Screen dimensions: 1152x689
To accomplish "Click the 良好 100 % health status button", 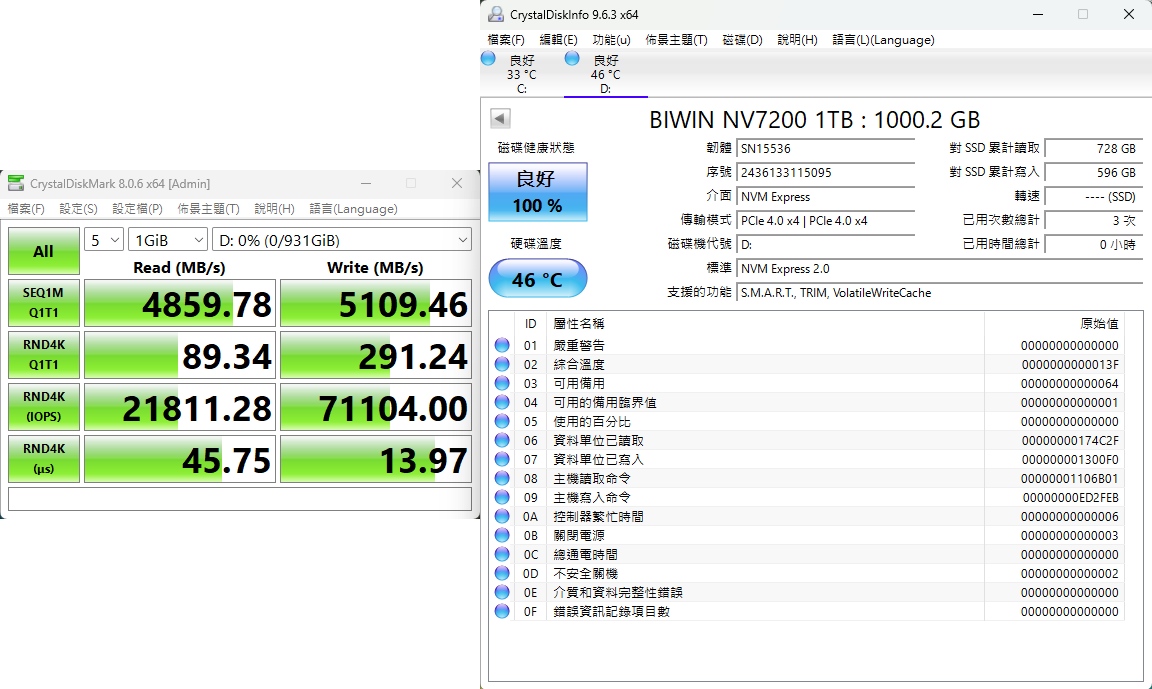I will click(538, 192).
